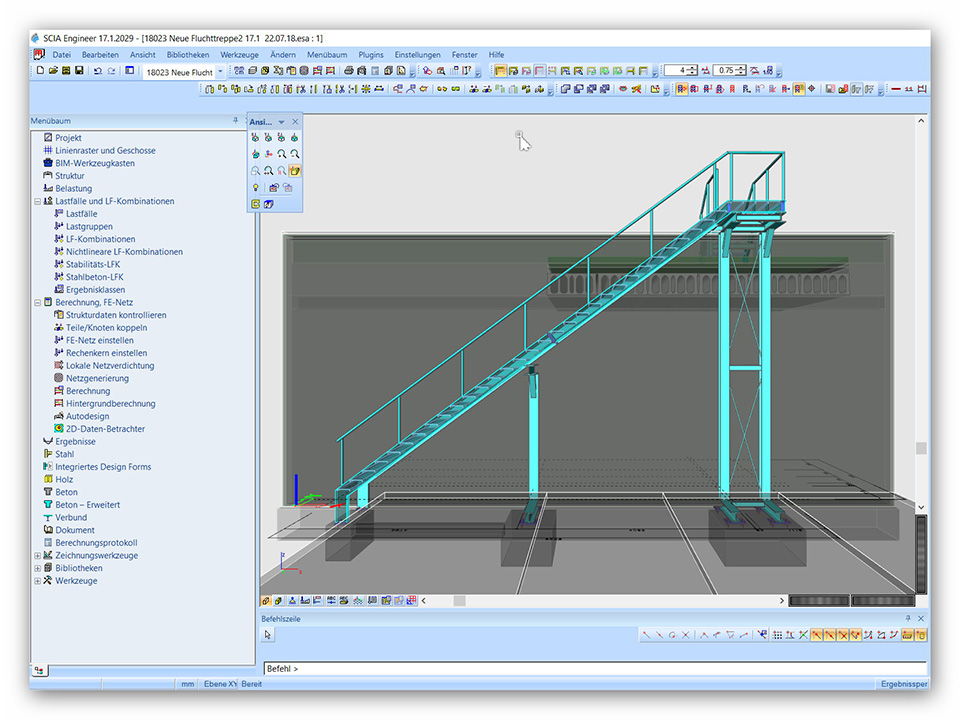960x720 pixels.
Task: Click the light bulb icon in Ansicht panel
Action: (256, 188)
